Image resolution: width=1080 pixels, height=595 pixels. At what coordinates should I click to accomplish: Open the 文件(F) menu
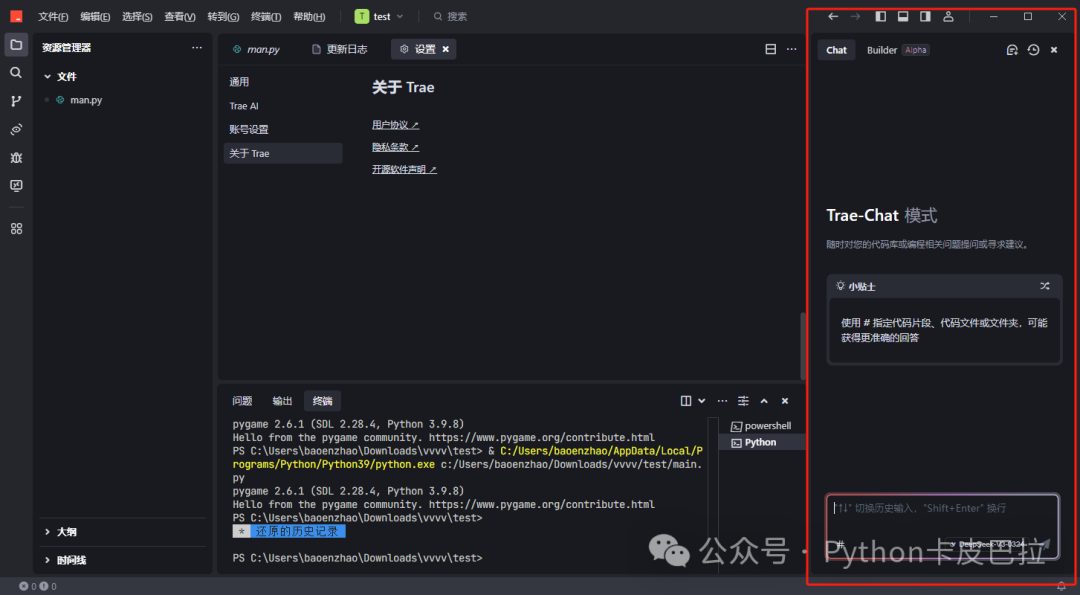click(x=53, y=17)
